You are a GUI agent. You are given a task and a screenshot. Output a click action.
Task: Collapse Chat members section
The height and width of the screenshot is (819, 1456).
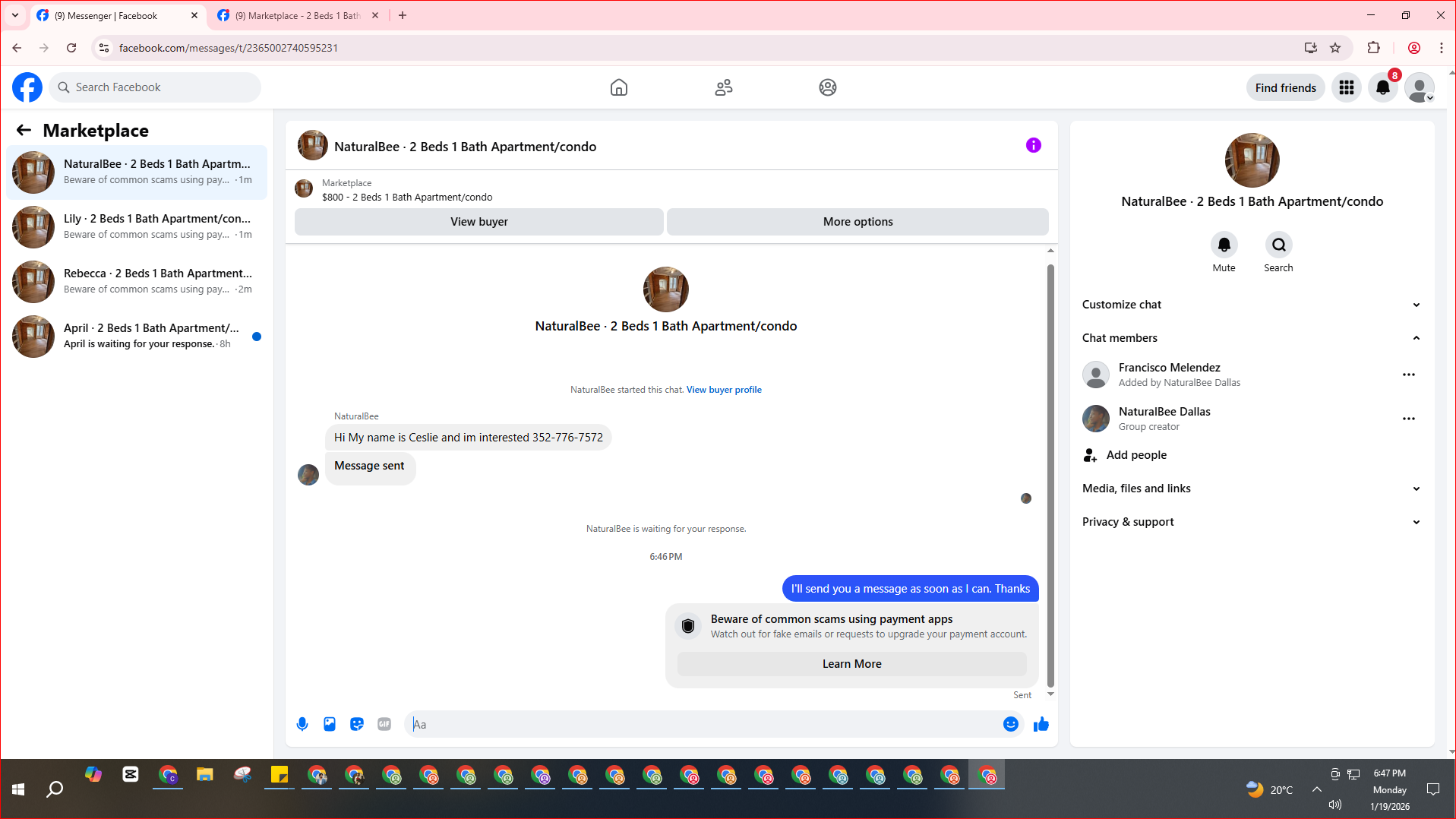[x=1252, y=338]
